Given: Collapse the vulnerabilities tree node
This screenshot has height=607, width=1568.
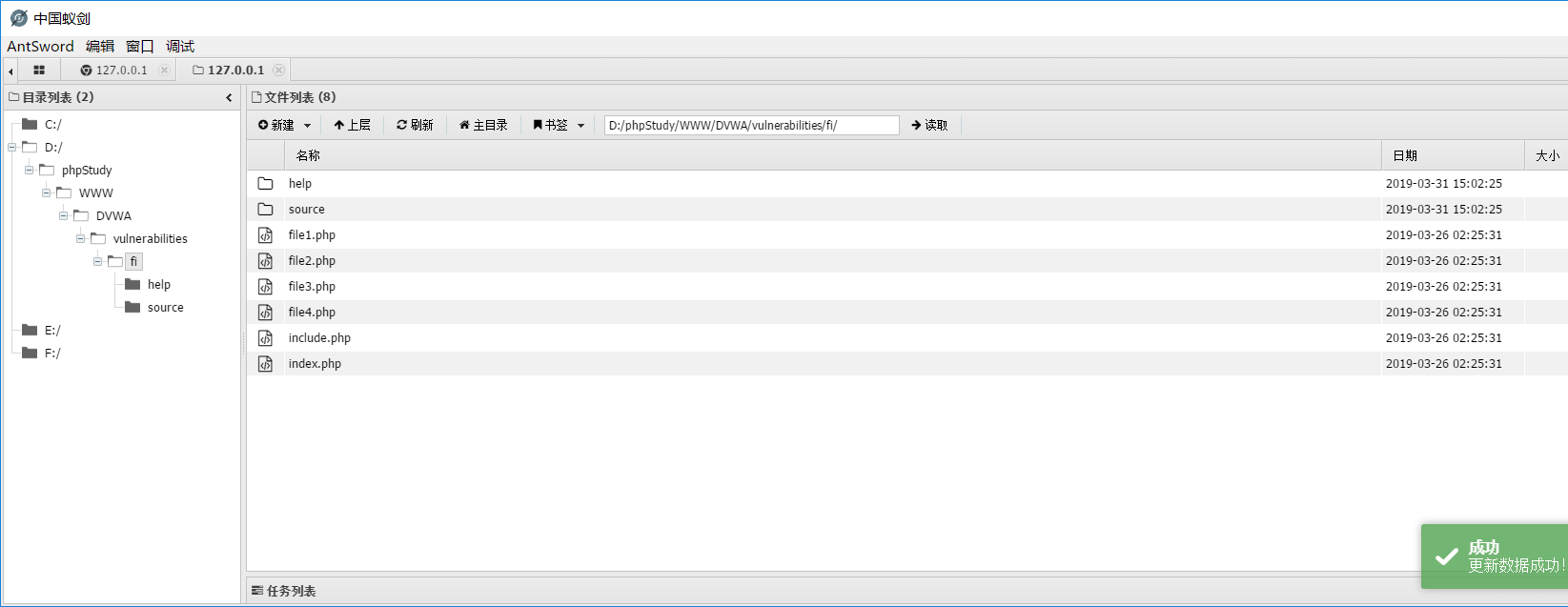Looking at the screenshot, I should pyautogui.click(x=81, y=238).
